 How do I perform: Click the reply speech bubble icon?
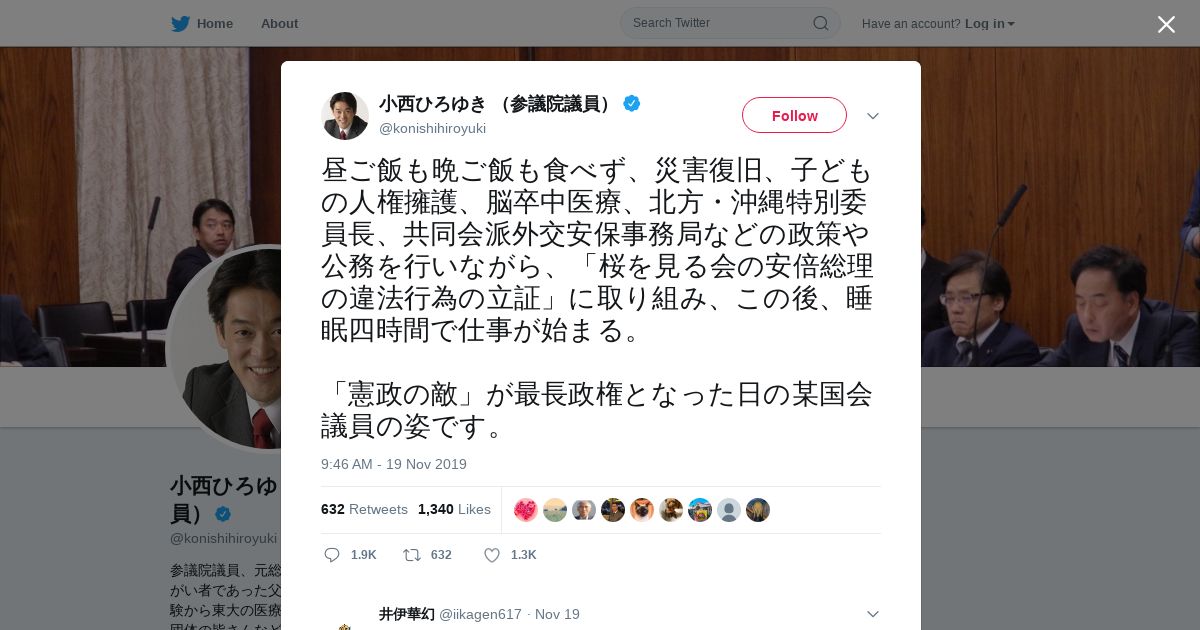pos(332,555)
